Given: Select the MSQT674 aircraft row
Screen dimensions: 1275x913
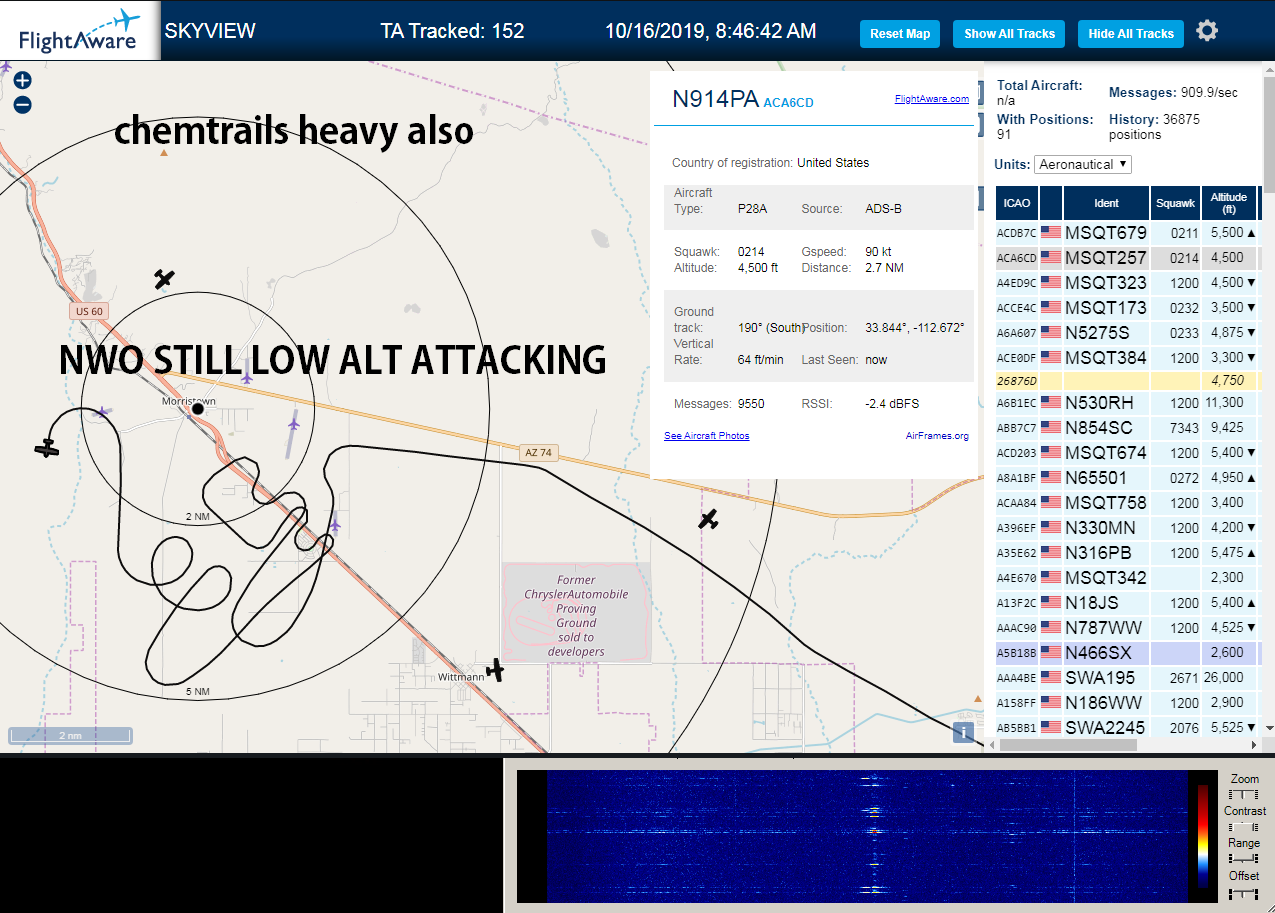Looking at the screenshot, I should click(1127, 453).
